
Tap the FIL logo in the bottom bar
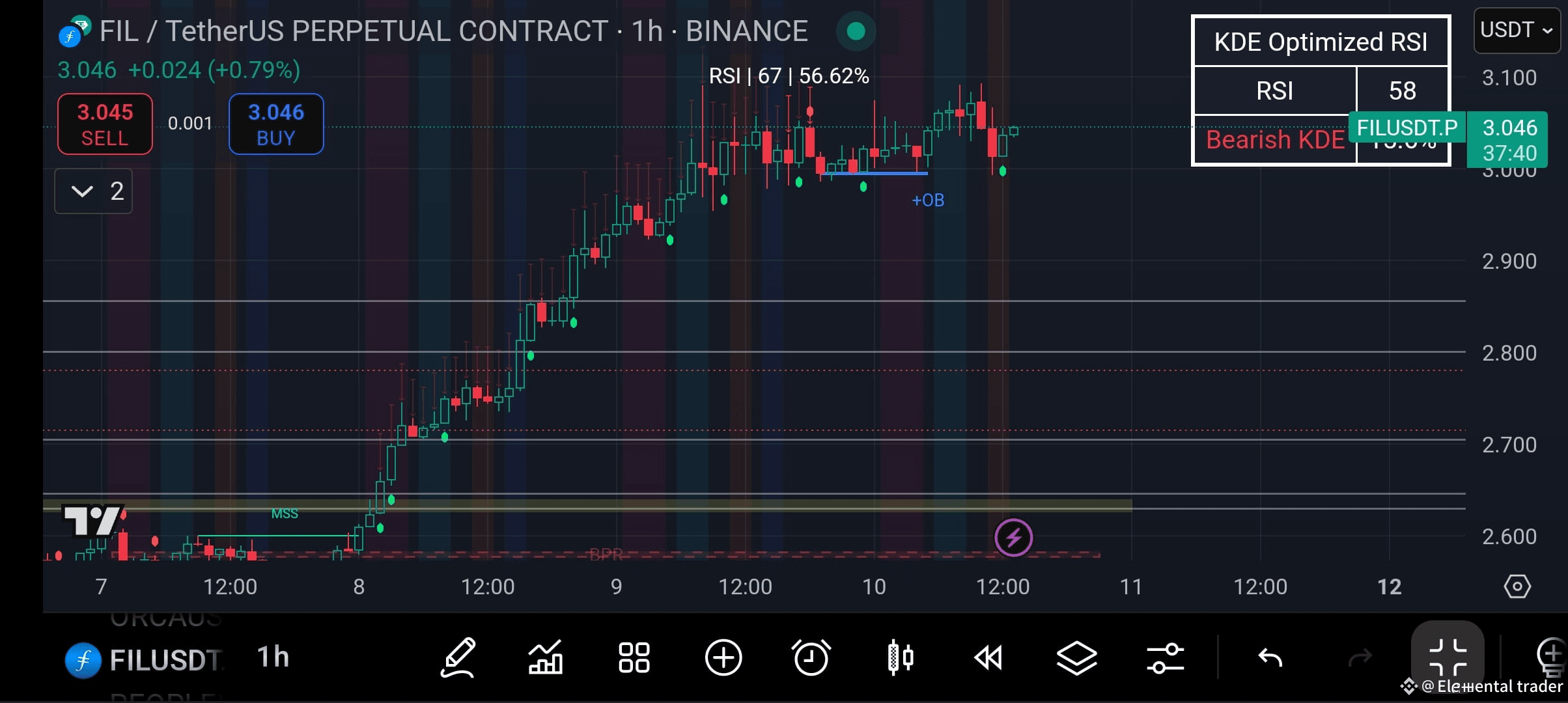(83, 660)
